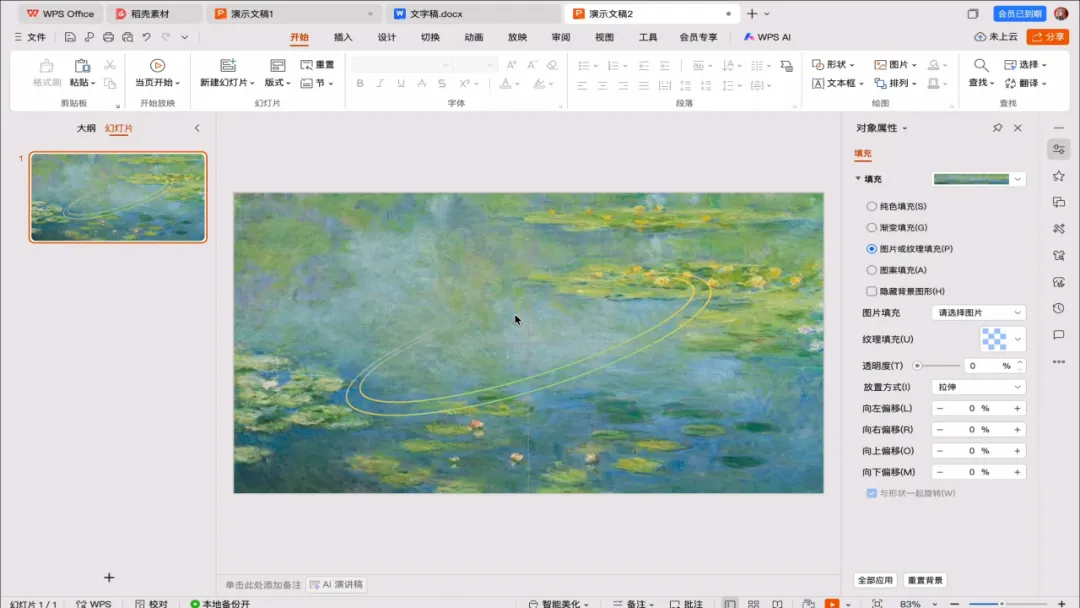Close the Object Properties (对象属性) panel

[x=1017, y=128]
